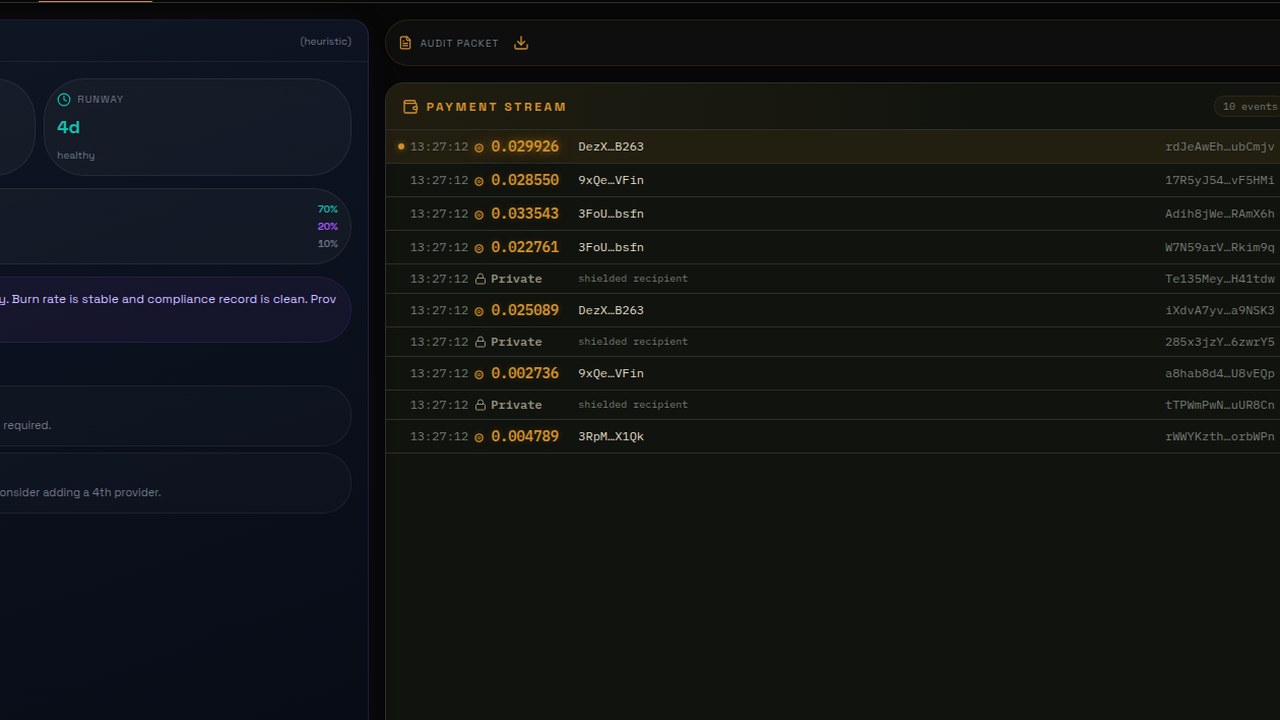Click recipient 3RpM…X1Qk
The height and width of the screenshot is (720, 1280).
(x=611, y=437)
